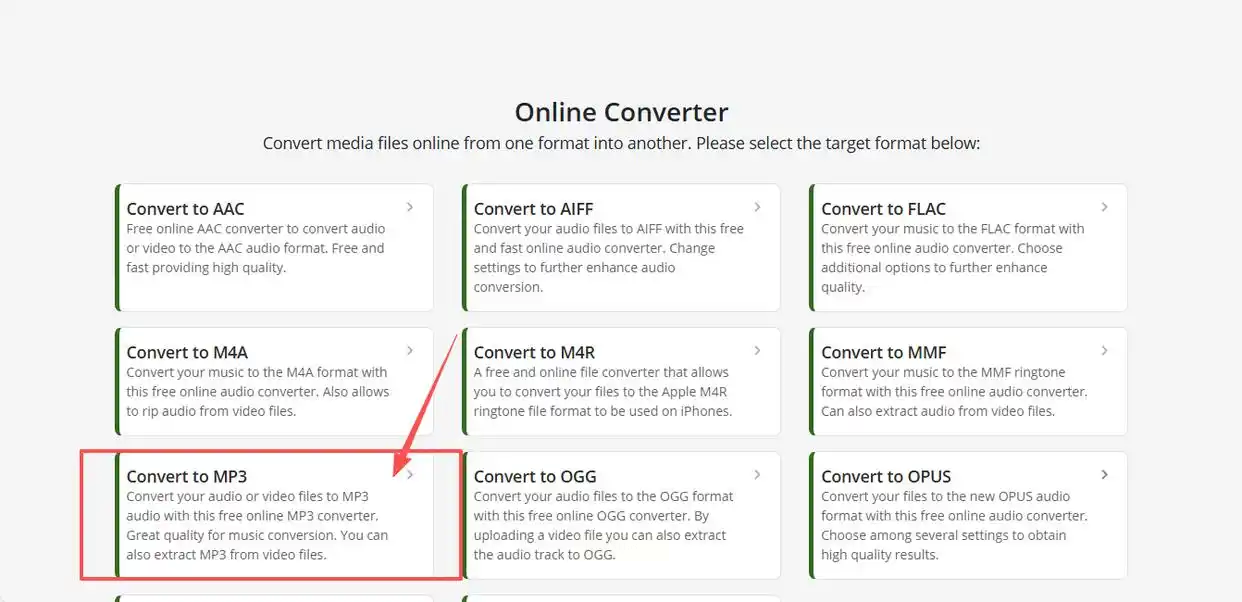This screenshot has height=602, width=1242.
Task: Click the MMF ringtone description text
Action: tap(954, 392)
